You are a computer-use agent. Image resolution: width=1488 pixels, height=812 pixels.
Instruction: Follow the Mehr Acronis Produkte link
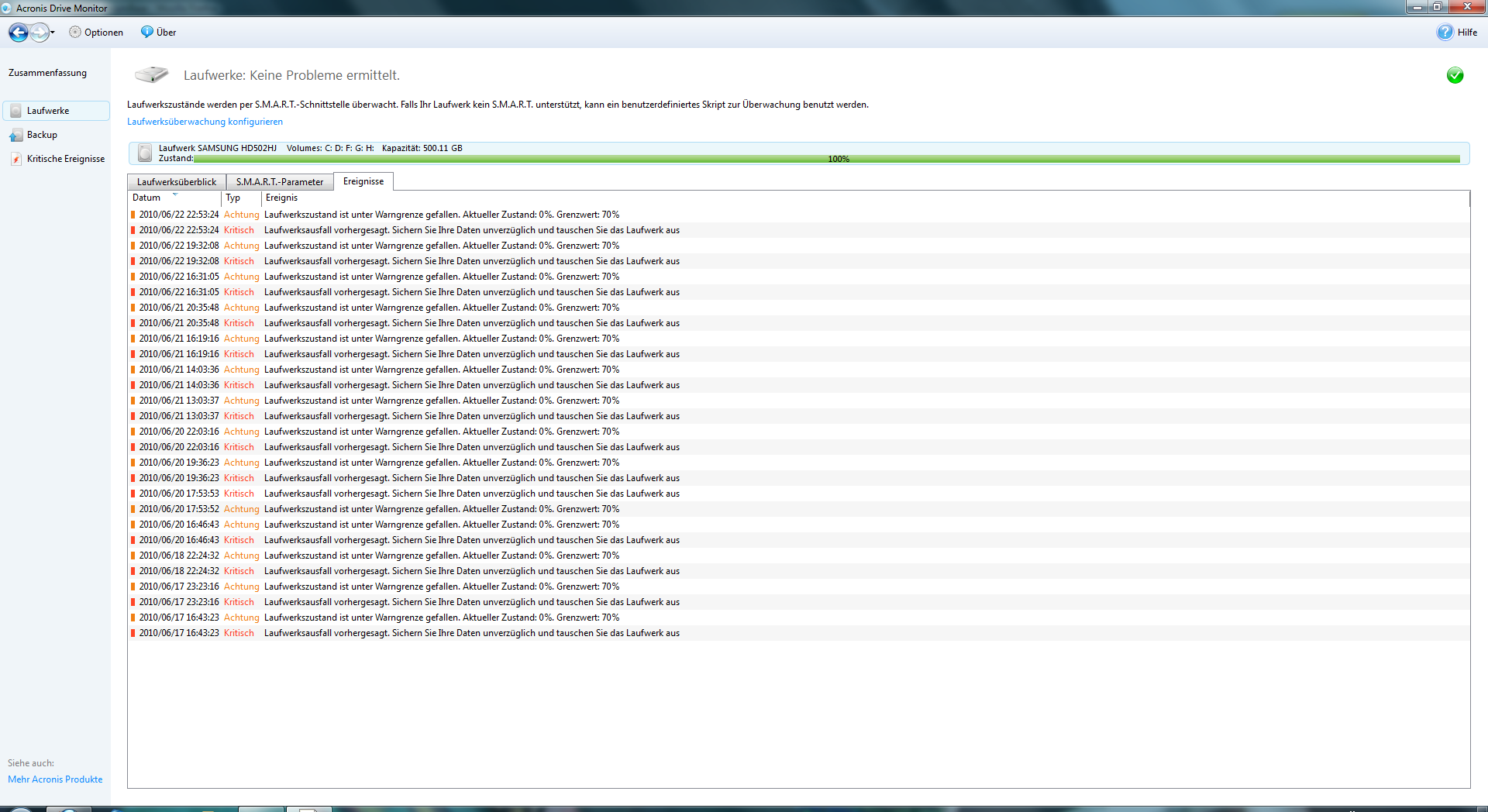coord(55,779)
